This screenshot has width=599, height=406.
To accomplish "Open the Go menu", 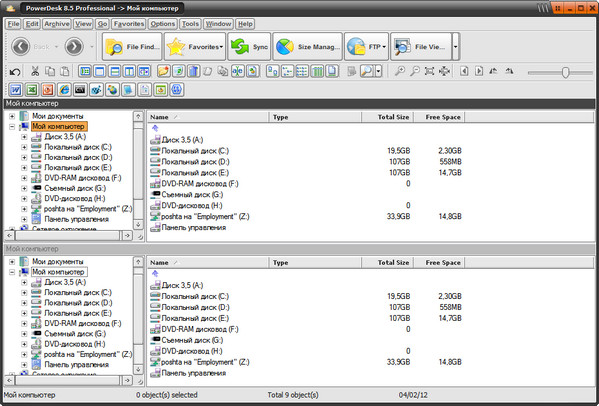I will pyautogui.click(x=102, y=24).
